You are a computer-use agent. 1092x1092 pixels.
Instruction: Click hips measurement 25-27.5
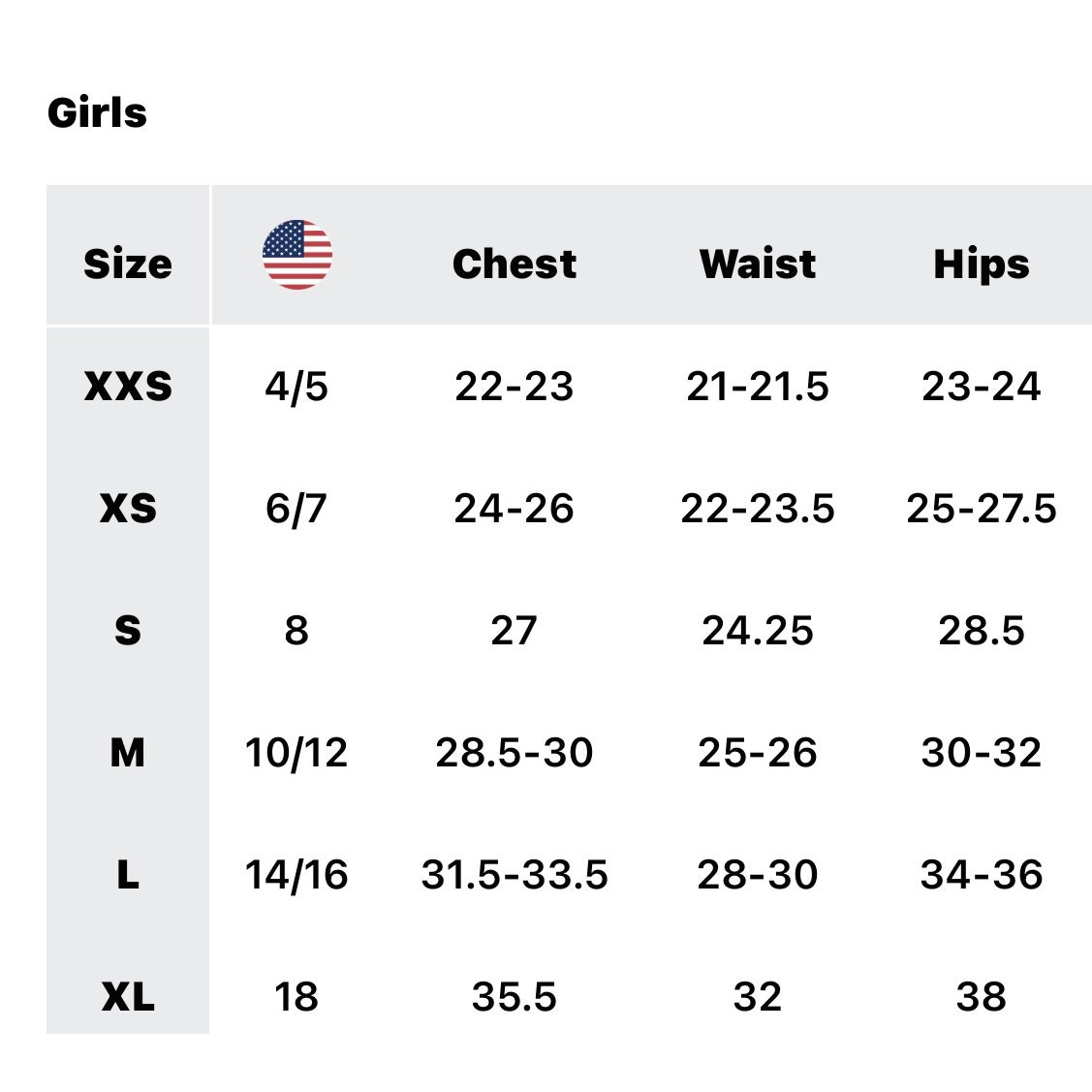982,508
